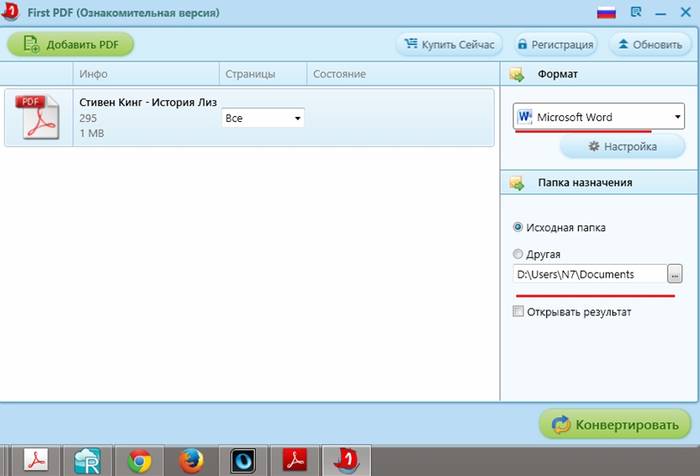Click the Russian flag language icon

606,12
